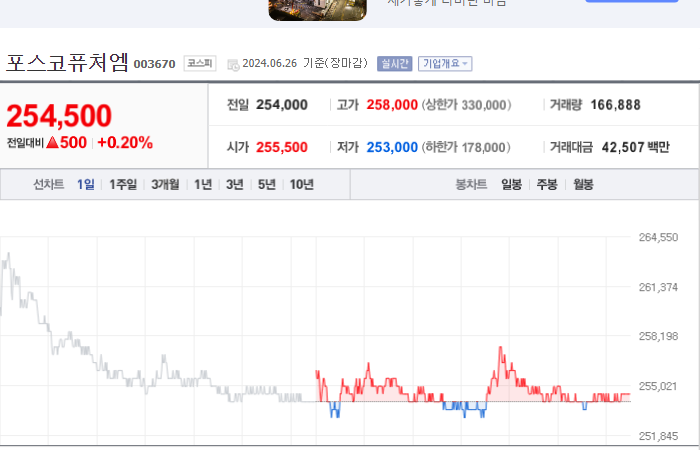
Task: Select the 10년 chart period
Action: coord(302,184)
